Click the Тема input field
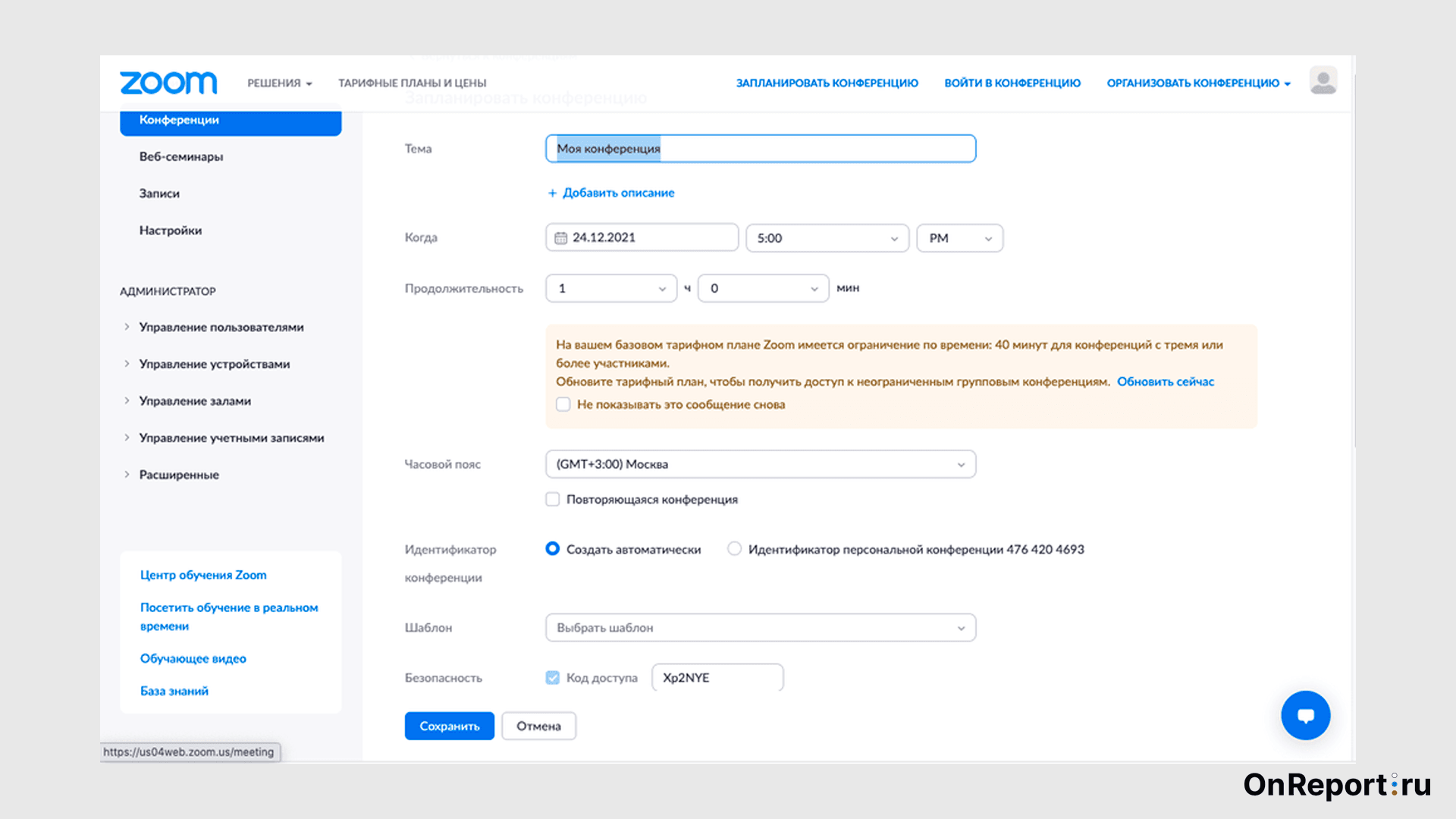The image size is (1456, 819). click(x=761, y=149)
